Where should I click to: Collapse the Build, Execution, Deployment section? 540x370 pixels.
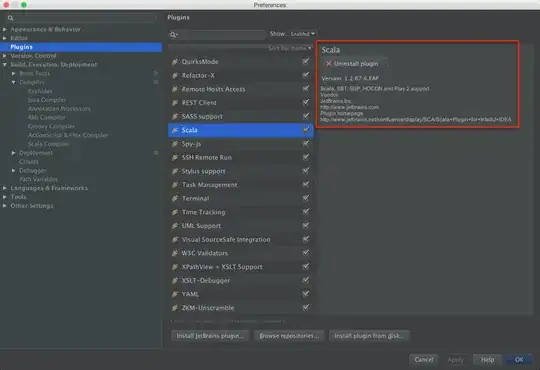(x=4, y=64)
